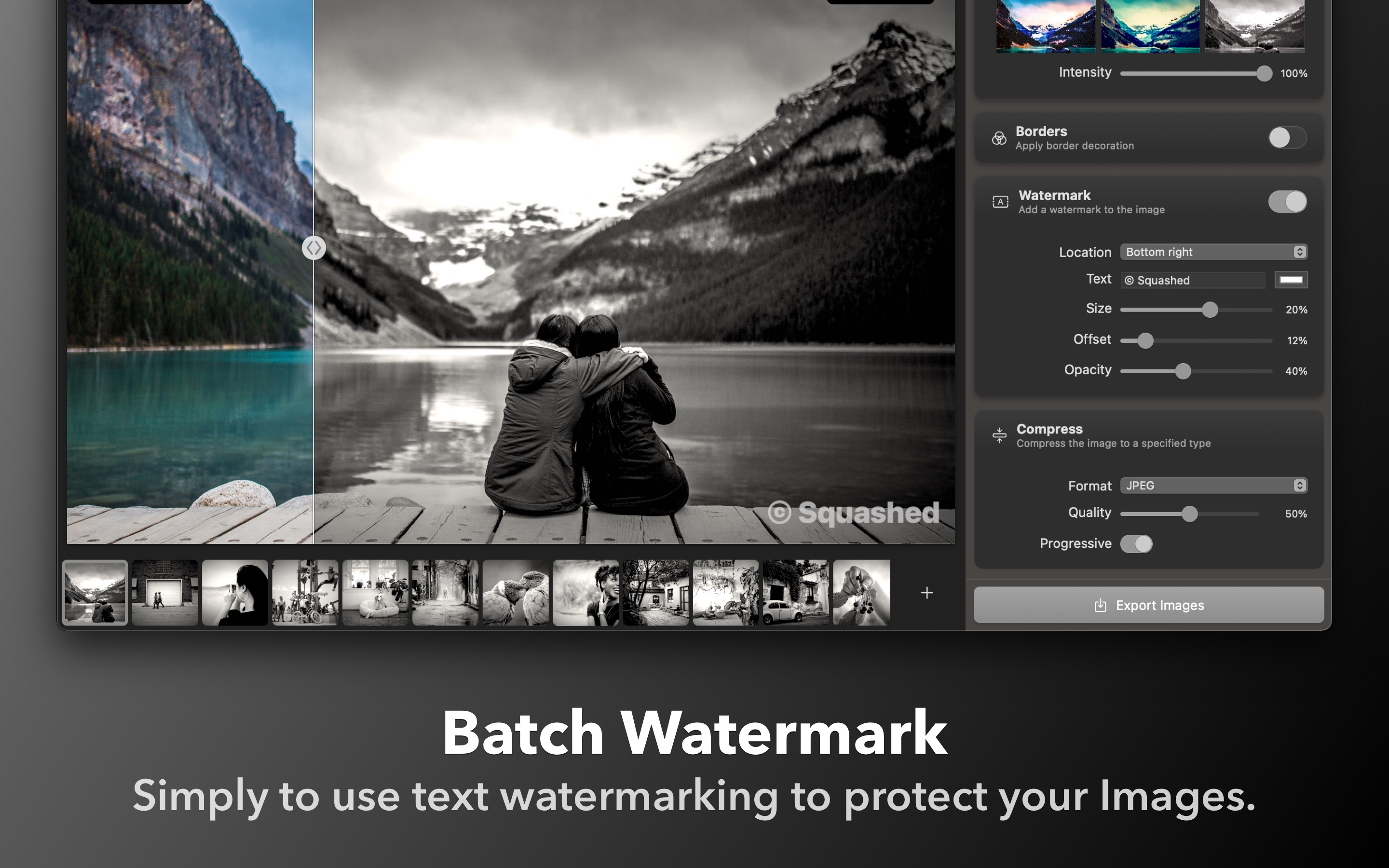Select the first thumbnail in the filmstrip
The image size is (1389, 868).
[95, 593]
